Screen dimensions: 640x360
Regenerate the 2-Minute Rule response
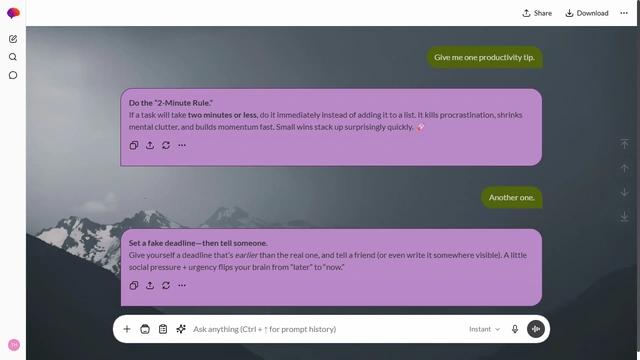pyautogui.click(x=166, y=145)
